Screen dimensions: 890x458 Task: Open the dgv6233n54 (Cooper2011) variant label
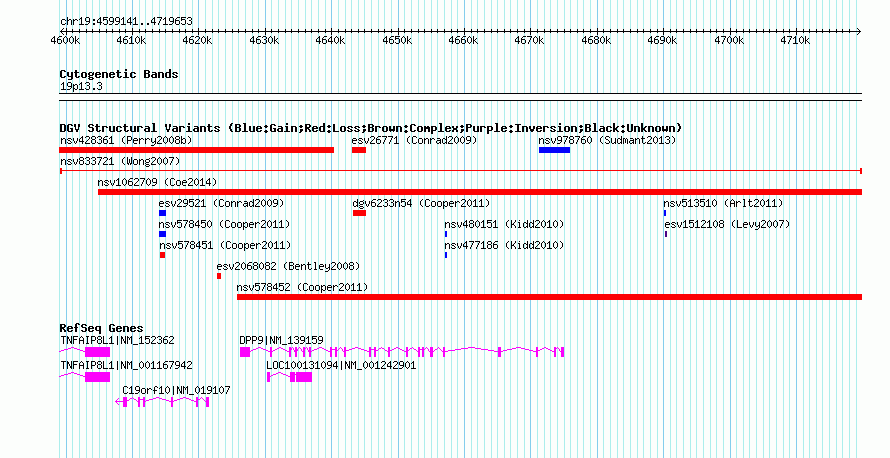[x=421, y=203]
